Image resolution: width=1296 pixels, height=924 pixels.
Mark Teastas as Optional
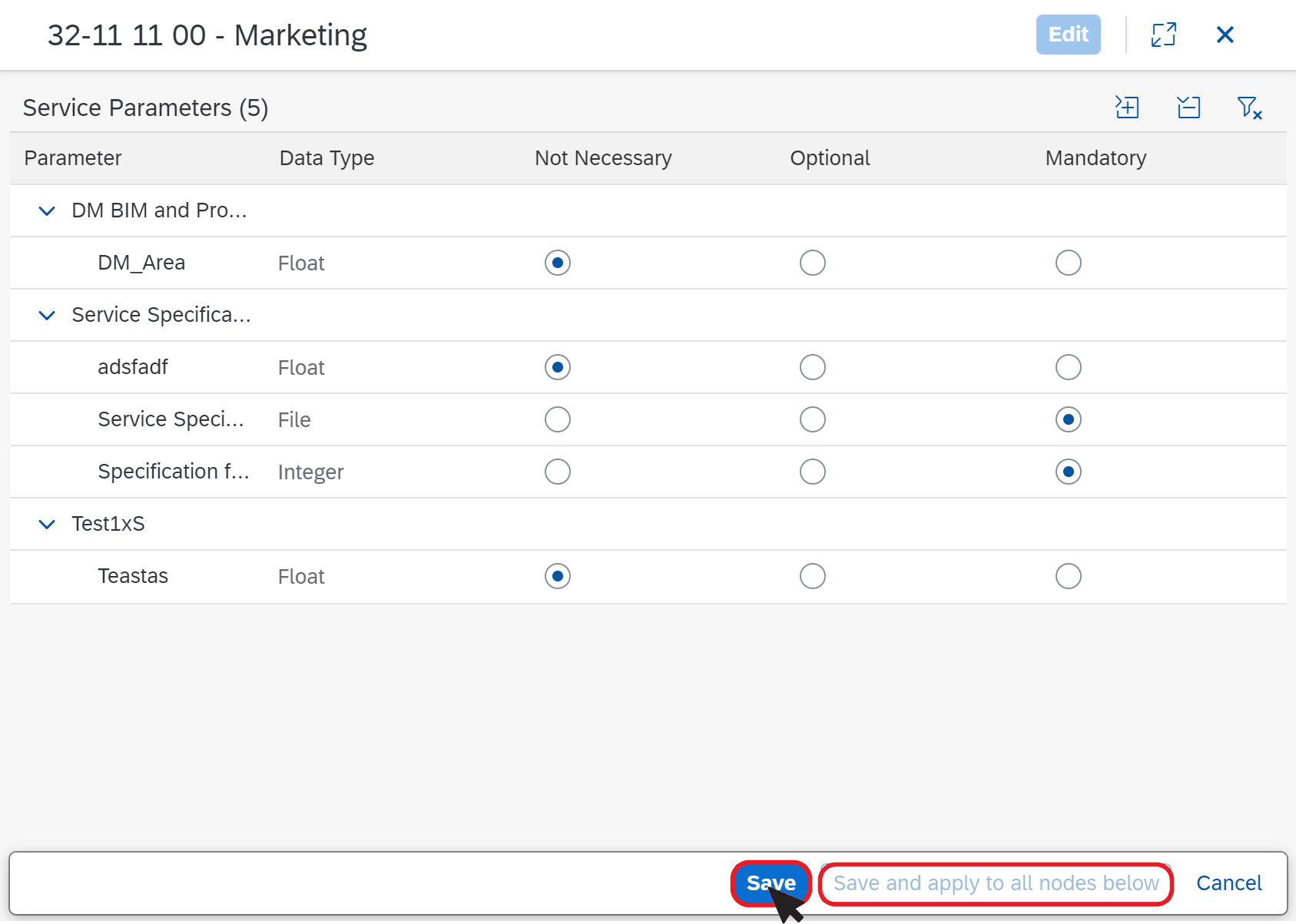click(x=812, y=576)
